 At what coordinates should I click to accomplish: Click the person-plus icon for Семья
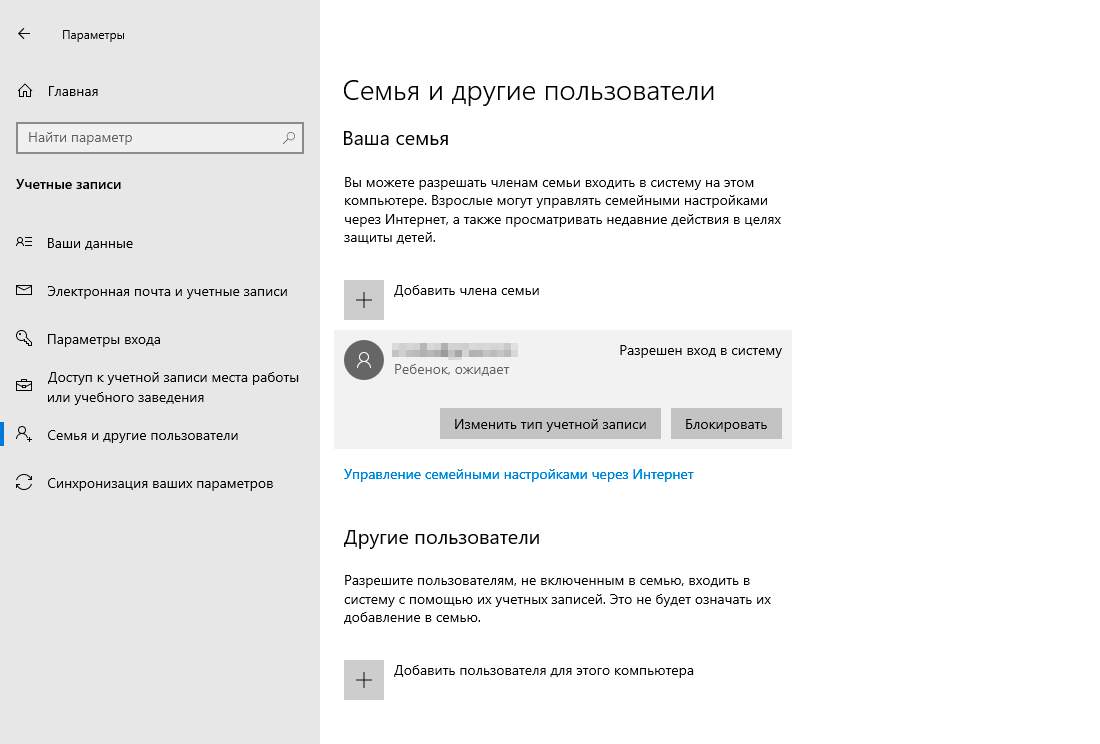click(24, 434)
